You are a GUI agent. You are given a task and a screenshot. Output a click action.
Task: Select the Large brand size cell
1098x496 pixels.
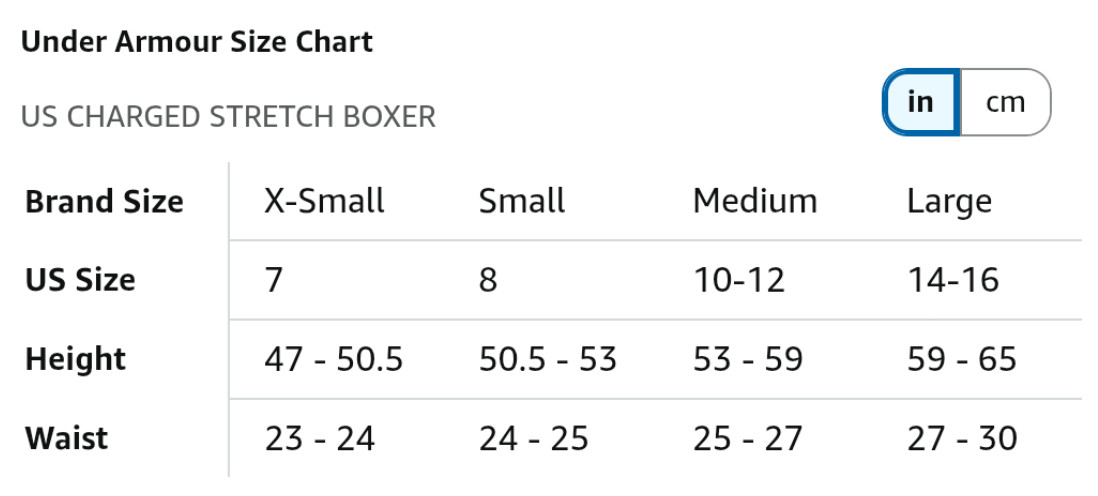[949, 202]
